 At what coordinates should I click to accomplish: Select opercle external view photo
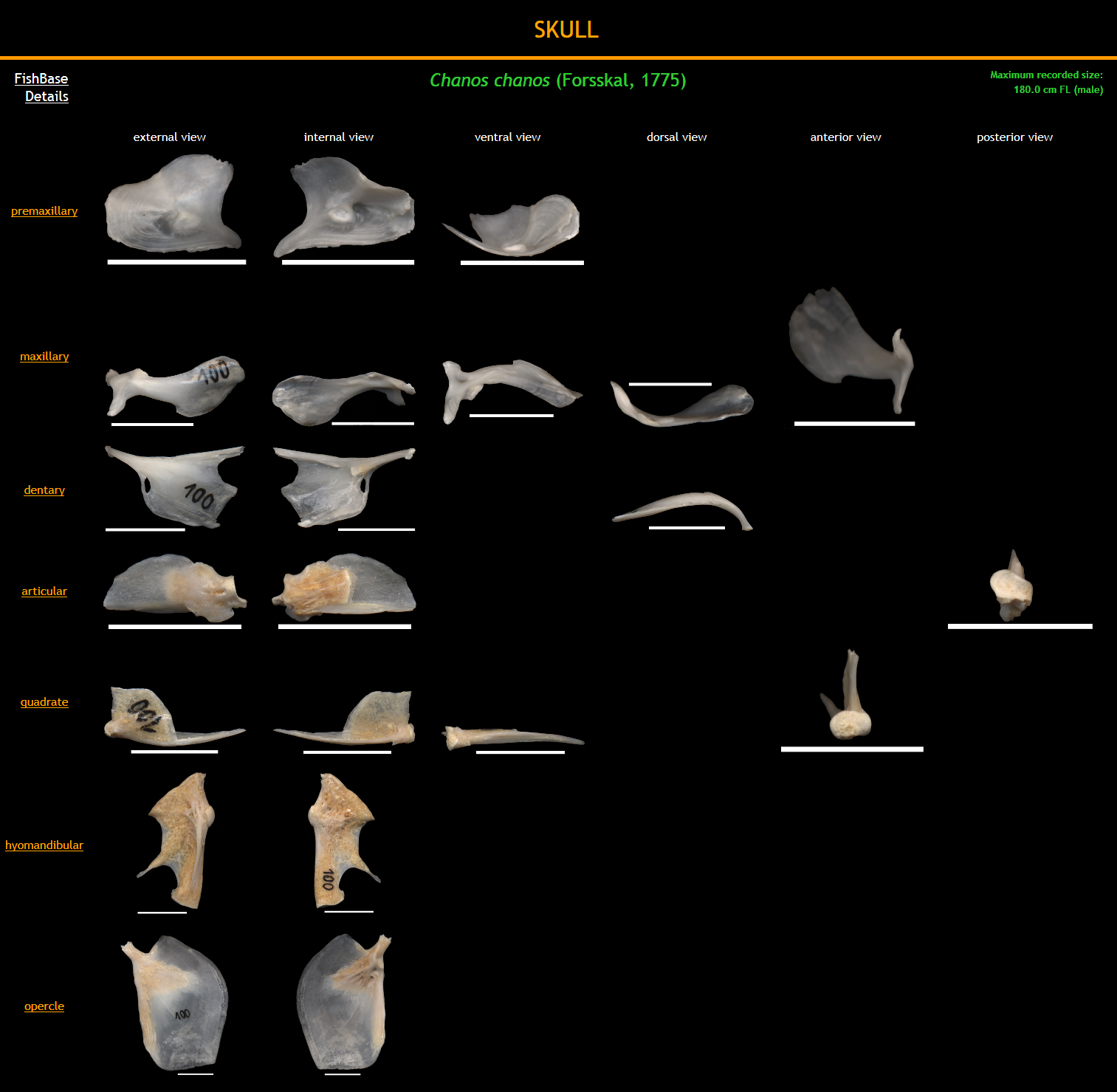(175, 1003)
